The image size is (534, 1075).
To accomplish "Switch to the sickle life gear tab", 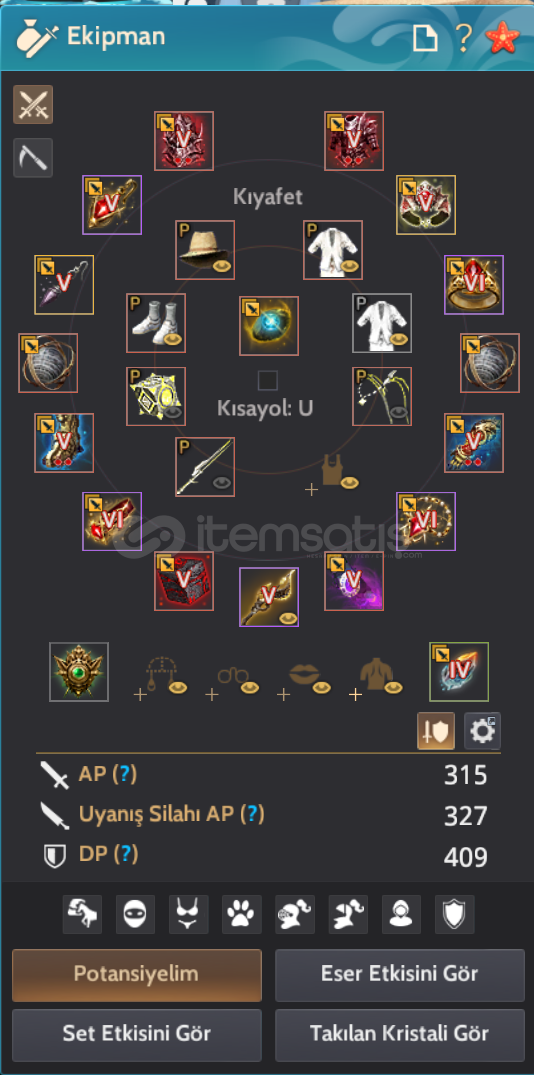I will pyautogui.click(x=33, y=158).
